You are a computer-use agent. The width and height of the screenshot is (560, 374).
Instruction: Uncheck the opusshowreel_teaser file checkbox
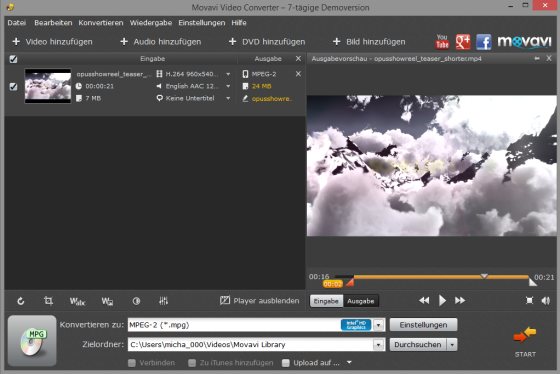pyautogui.click(x=13, y=86)
